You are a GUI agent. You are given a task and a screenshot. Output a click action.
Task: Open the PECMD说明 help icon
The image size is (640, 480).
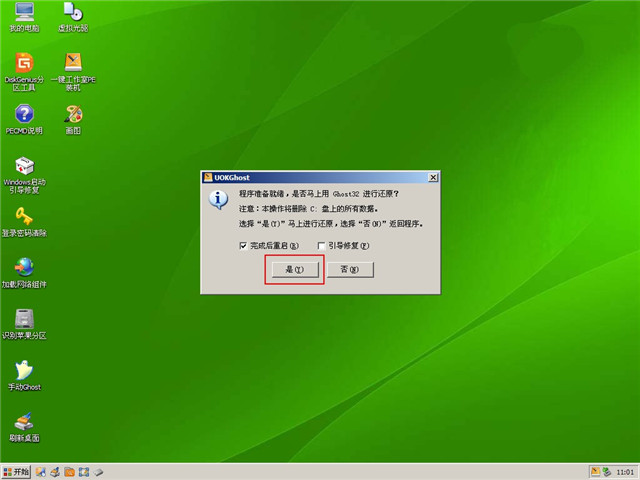tap(24, 114)
